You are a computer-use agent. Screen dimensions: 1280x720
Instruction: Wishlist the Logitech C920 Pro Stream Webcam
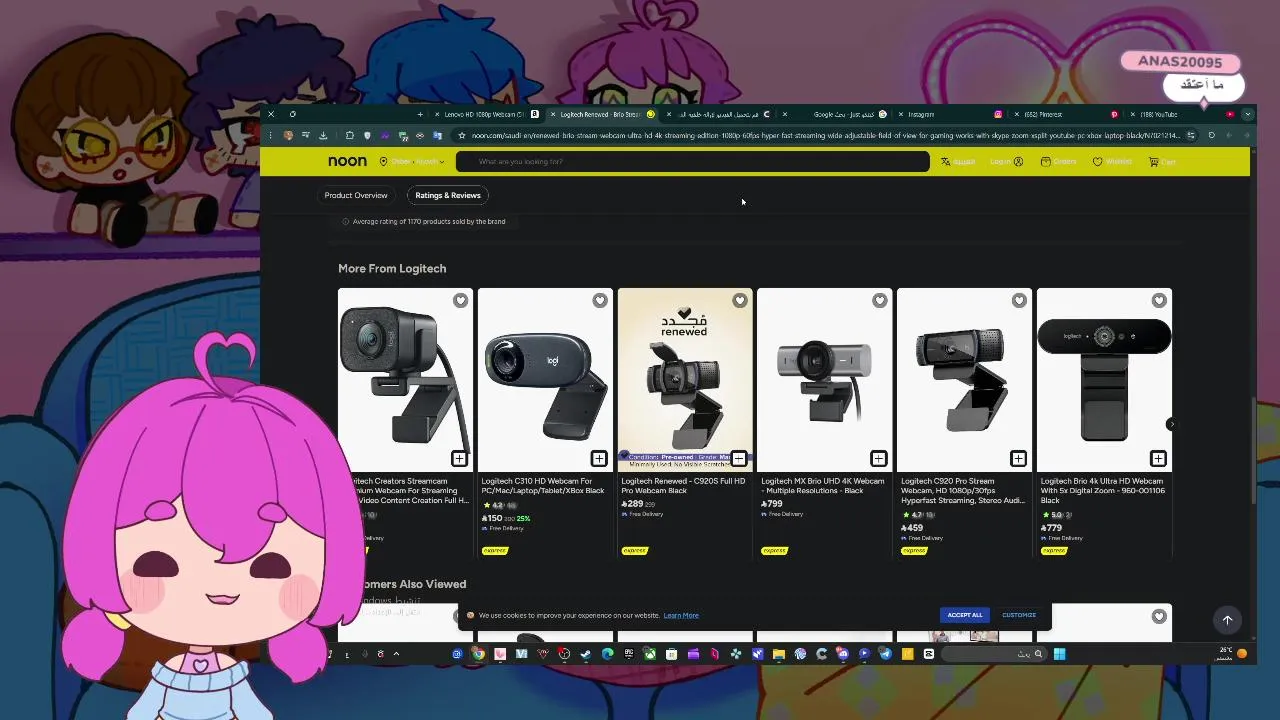(1019, 300)
